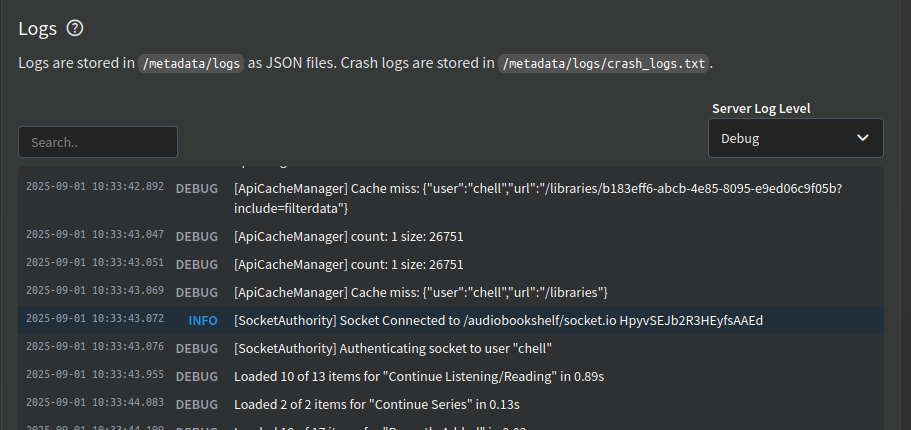911x430 pixels.
Task: Click the Socket Connected log message
Action: point(498,320)
